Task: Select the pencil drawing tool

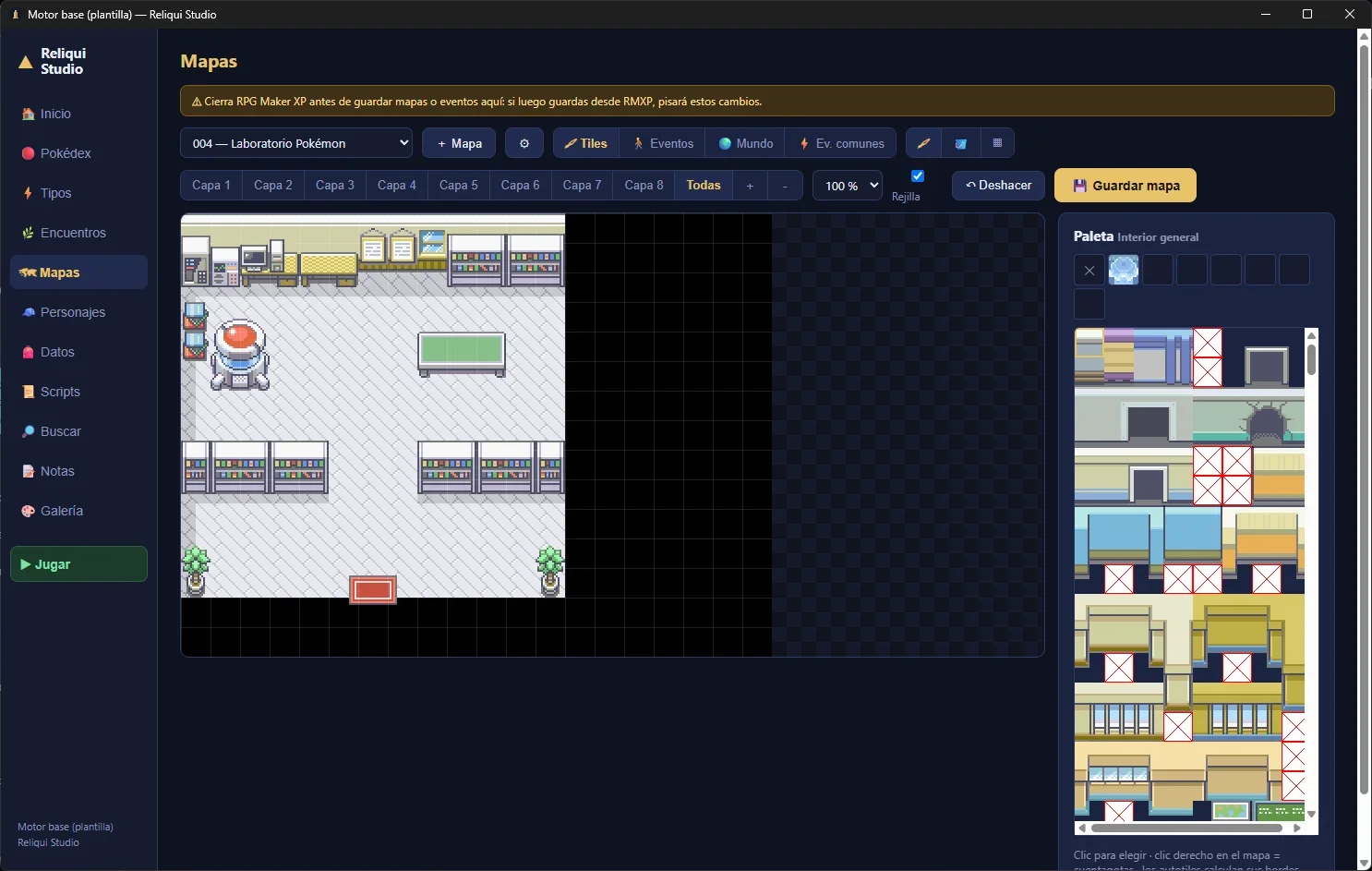Action: (x=923, y=143)
